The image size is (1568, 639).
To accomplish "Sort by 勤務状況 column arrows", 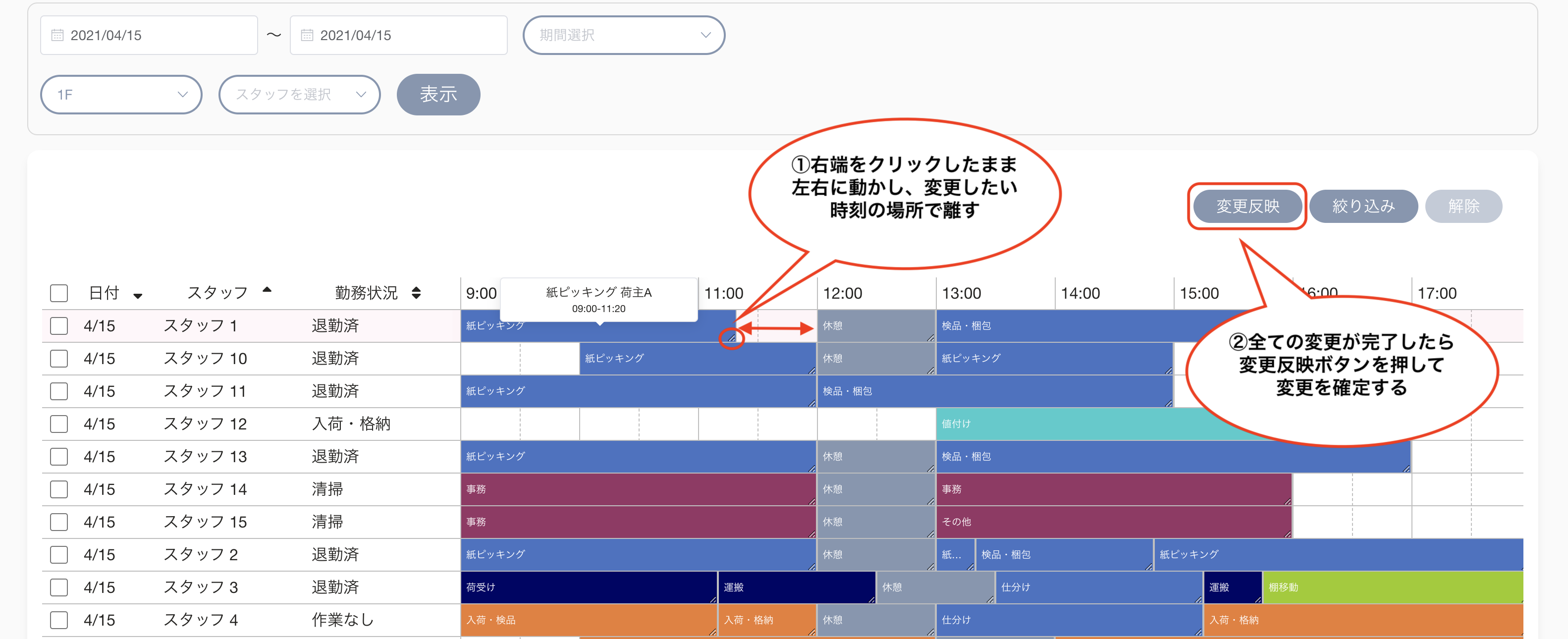I will click(x=416, y=293).
